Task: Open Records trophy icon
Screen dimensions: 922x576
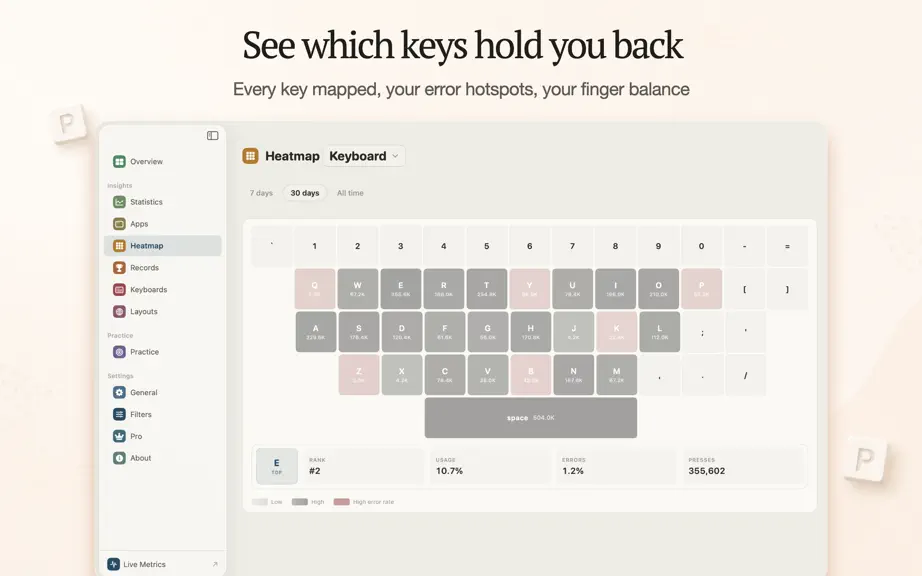Action: click(x=119, y=267)
